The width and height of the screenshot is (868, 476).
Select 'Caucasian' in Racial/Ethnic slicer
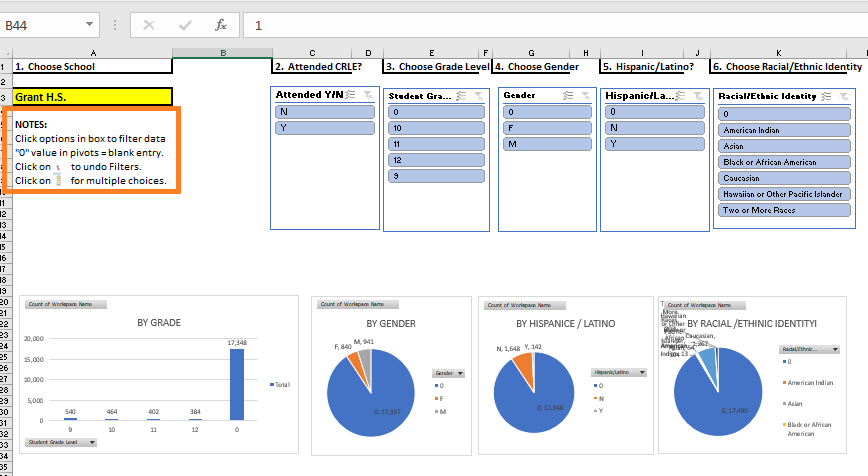point(783,178)
